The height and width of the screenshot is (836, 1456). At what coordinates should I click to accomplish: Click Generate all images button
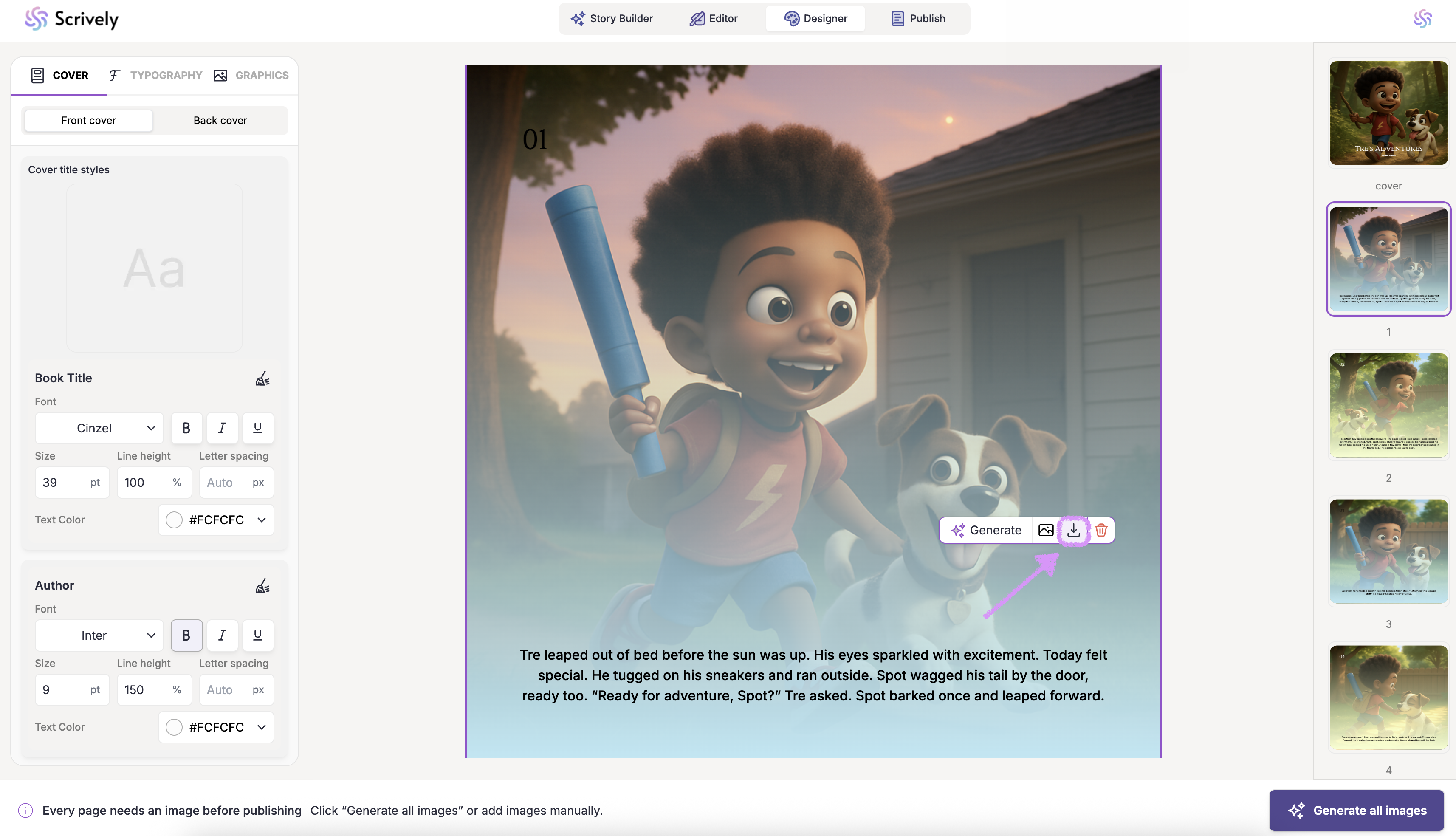pyautogui.click(x=1356, y=810)
